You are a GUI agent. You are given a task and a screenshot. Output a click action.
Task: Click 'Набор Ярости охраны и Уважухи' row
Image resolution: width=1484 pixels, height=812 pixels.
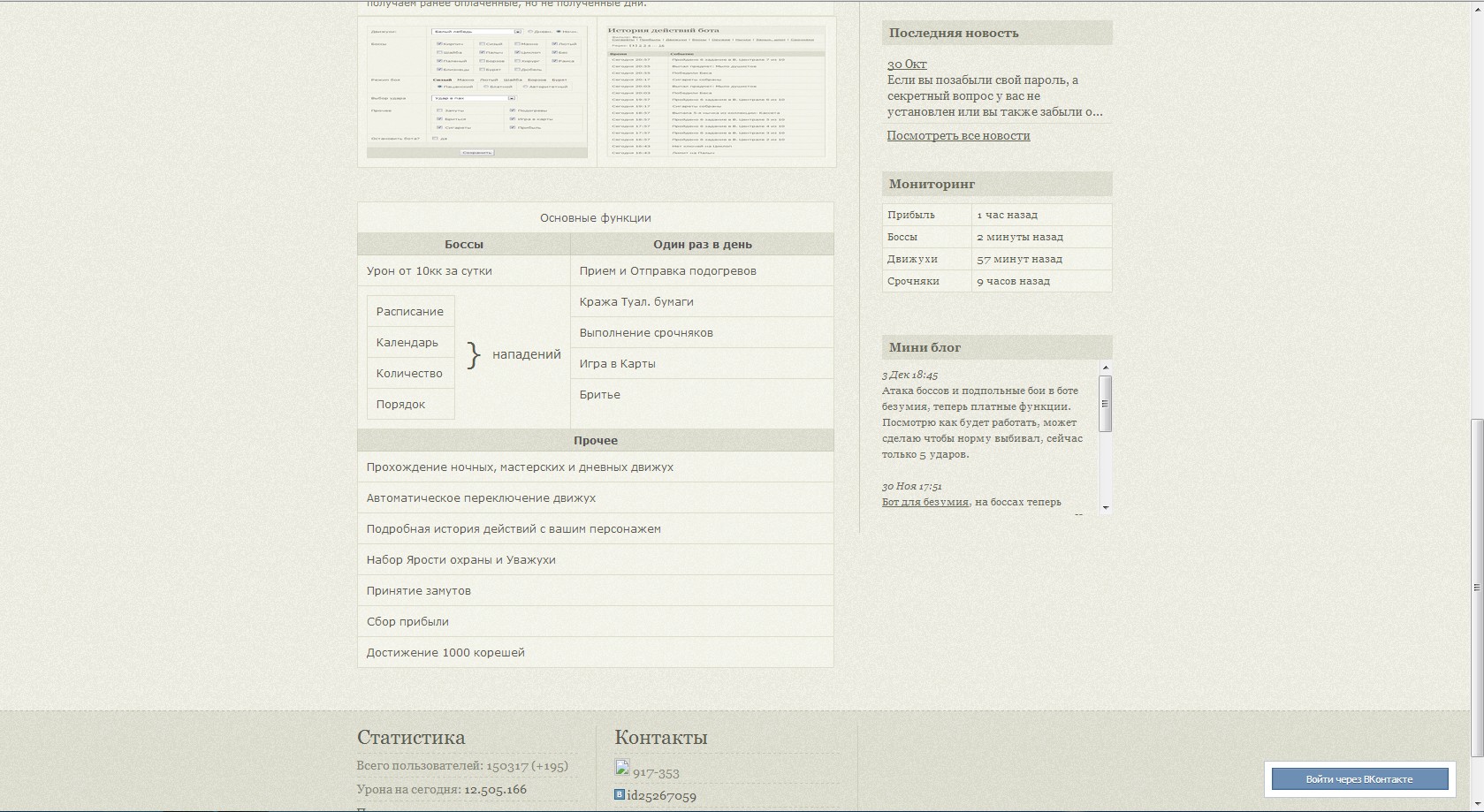(596, 559)
